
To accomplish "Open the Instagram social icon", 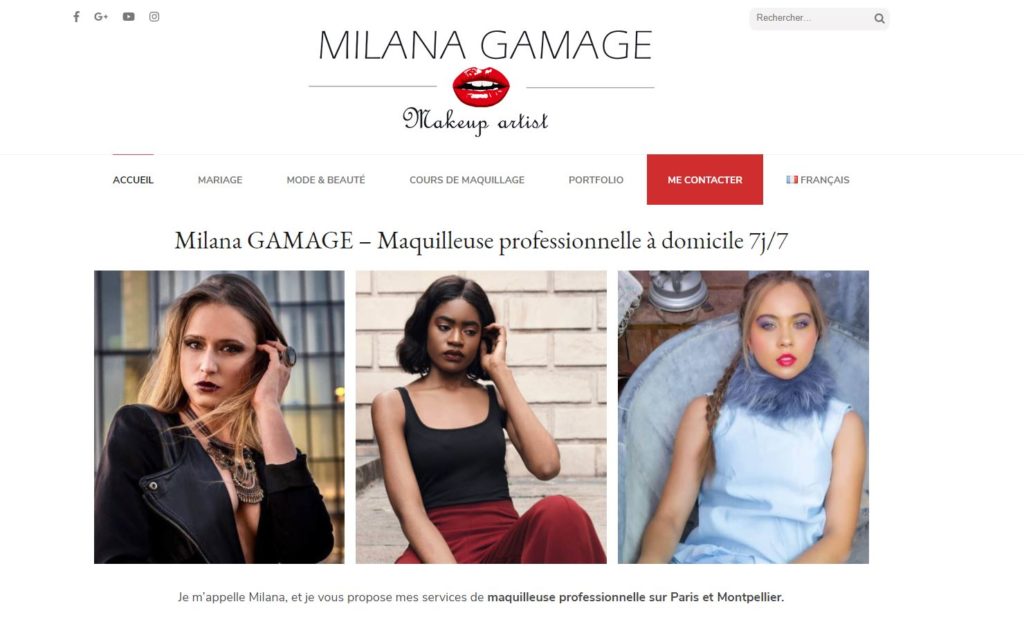I will point(154,17).
